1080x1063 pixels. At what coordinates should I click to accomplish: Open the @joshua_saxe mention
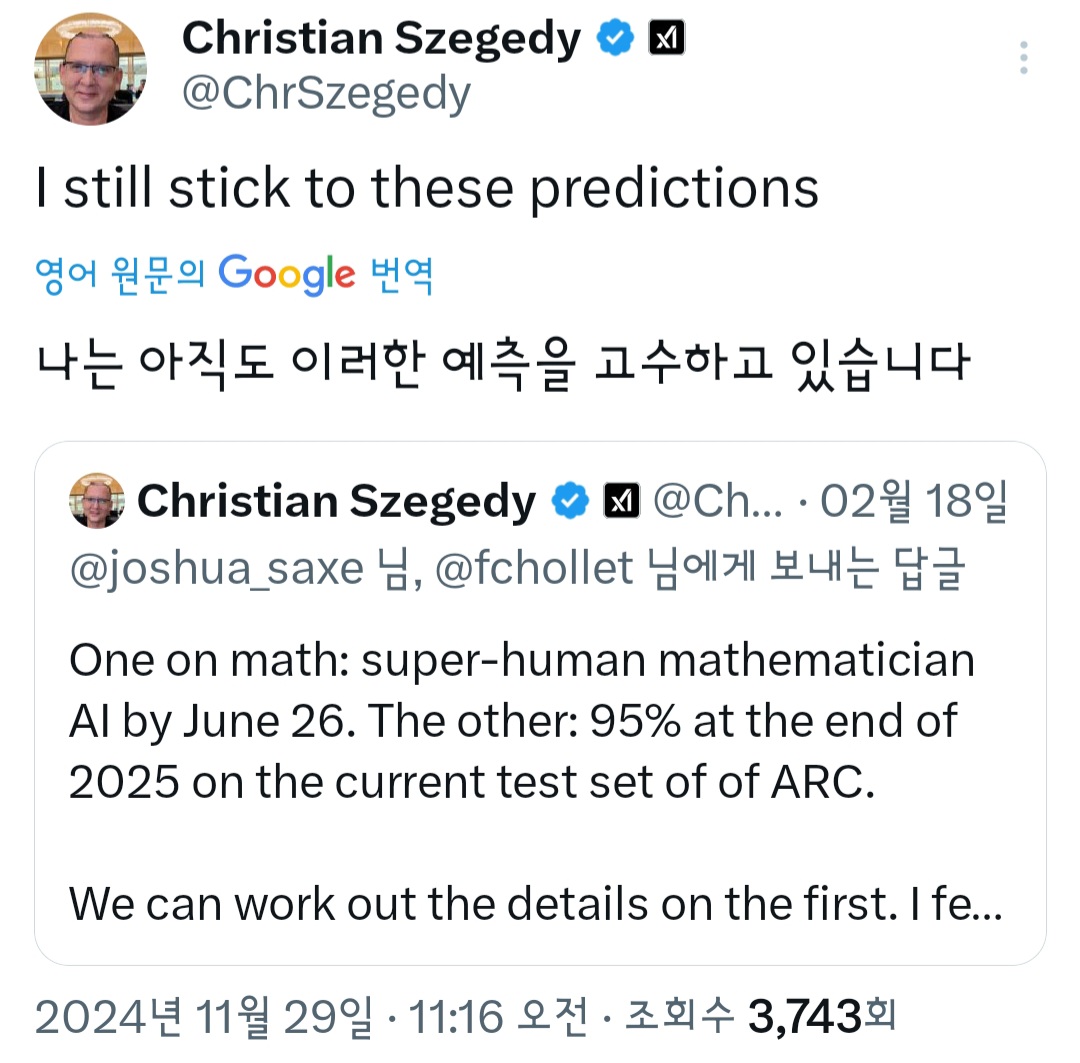216,569
